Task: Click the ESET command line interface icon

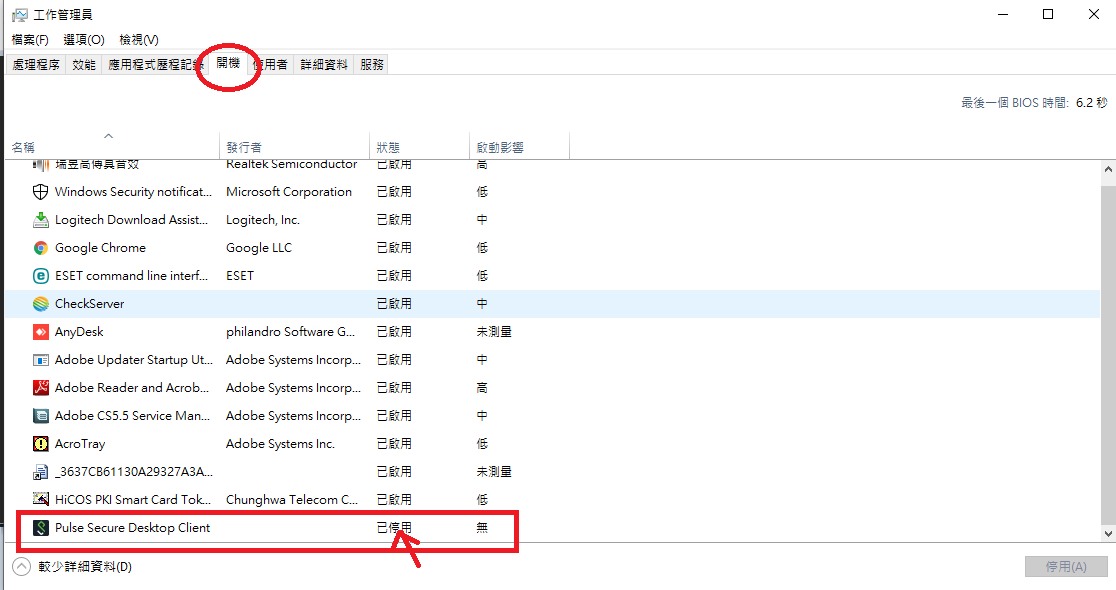Action: click(x=41, y=276)
